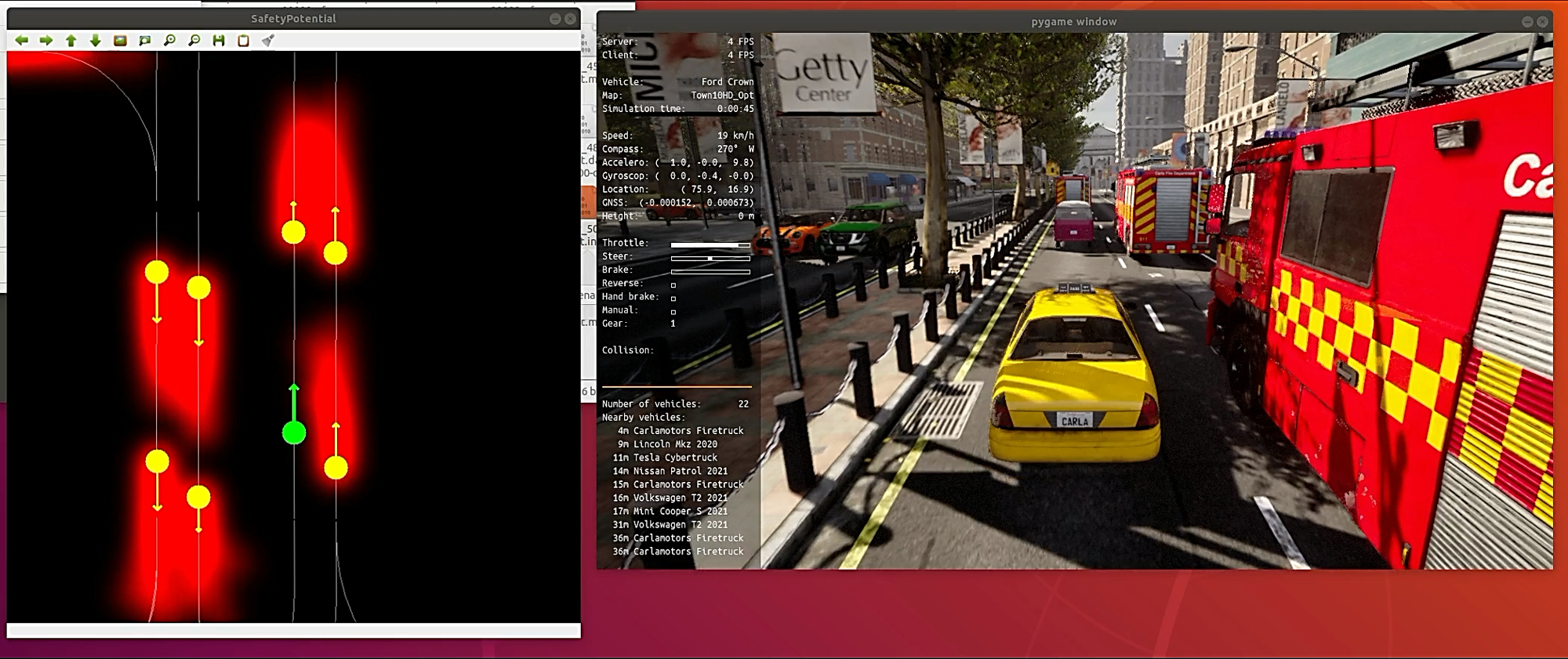Screen dimensions: 1568x659
Task: Select the SafetyPotential window title bar
Action: tap(293, 19)
